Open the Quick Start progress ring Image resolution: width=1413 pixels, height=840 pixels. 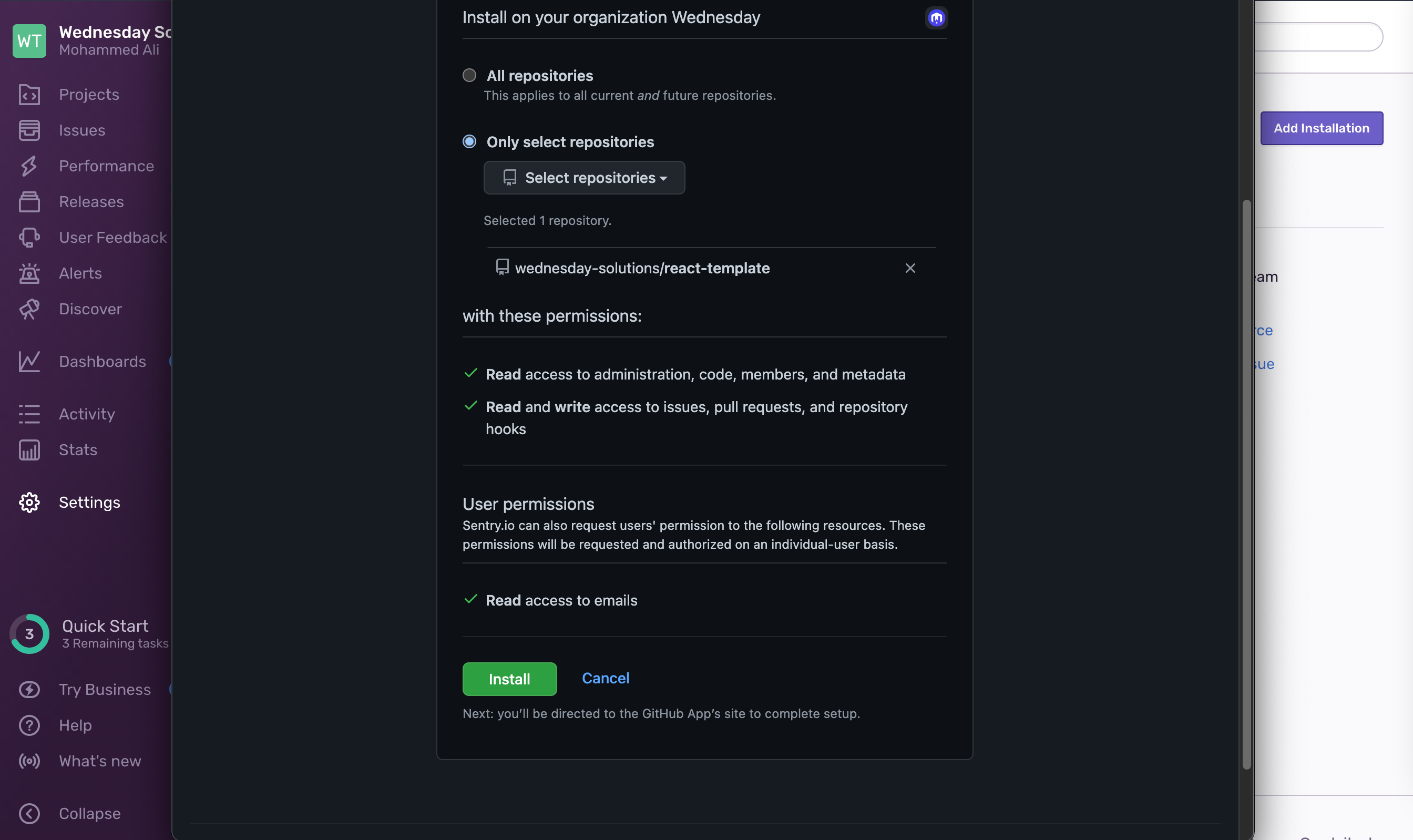[29, 634]
